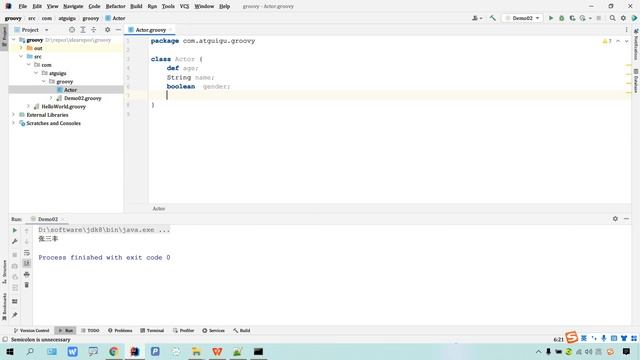Select HelloWorld.groovy in the project tree
The height and width of the screenshot is (360, 640).
(x=63, y=107)
